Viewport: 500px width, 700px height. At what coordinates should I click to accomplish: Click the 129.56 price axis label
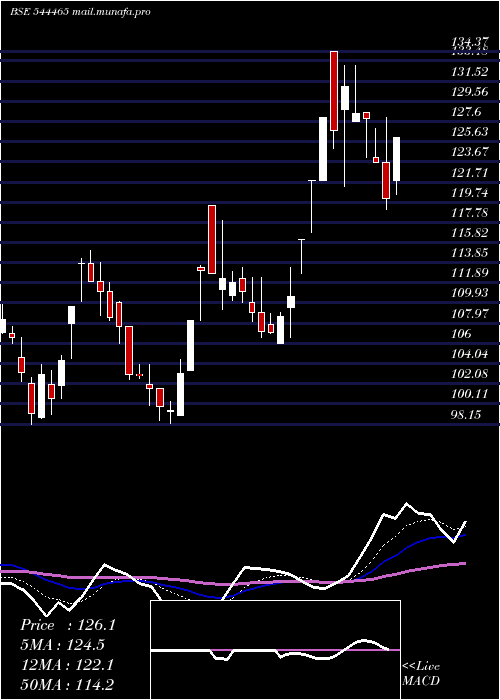[469, 92]
